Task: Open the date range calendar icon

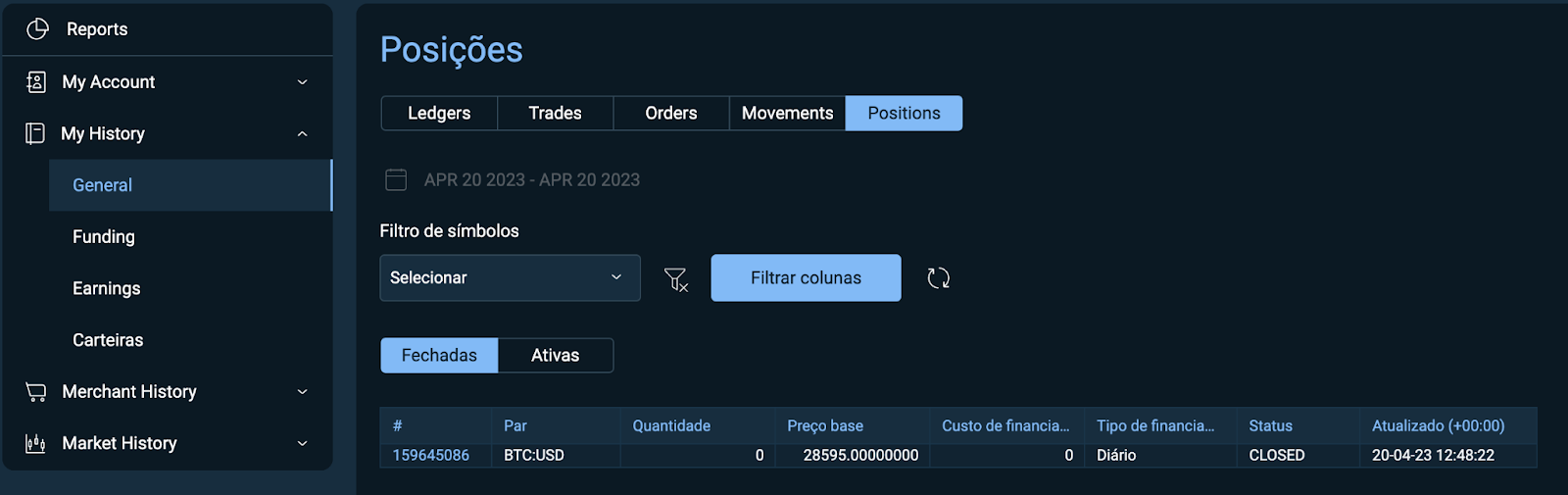Action: coord(396,179)
